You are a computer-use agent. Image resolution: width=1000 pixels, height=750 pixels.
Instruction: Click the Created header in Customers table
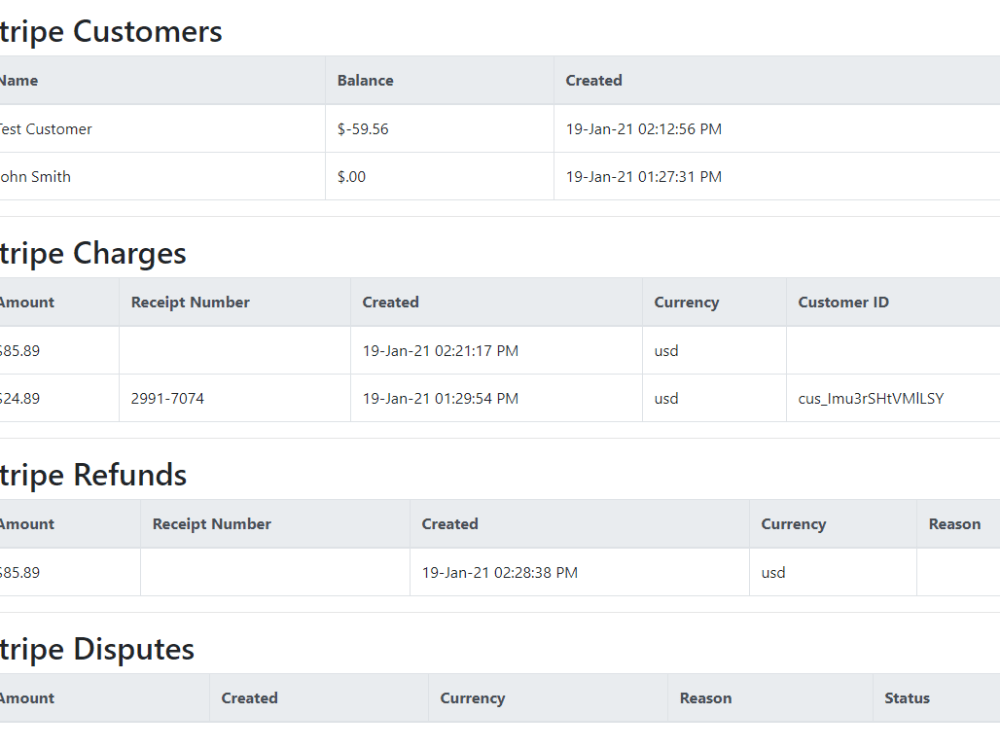click(594, 81)
